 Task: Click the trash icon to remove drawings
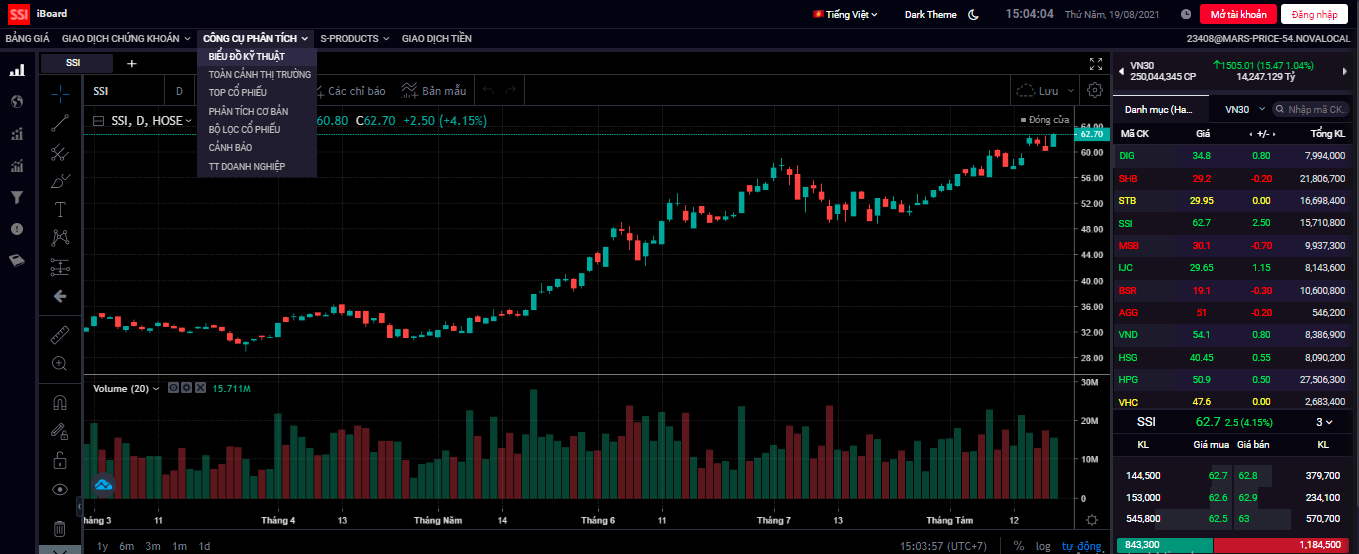tap(60, 528)
